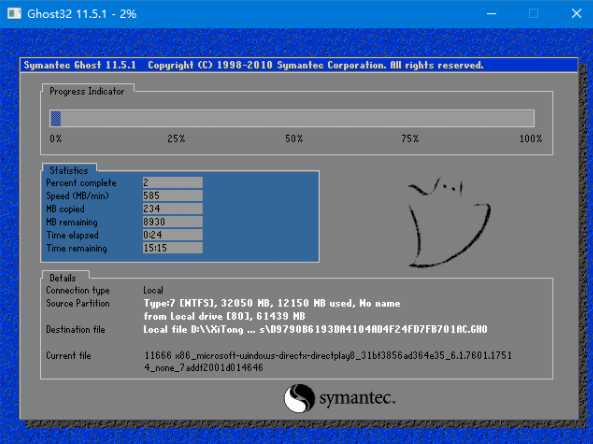Click the 0% progress scale marker

pos(56,139)
